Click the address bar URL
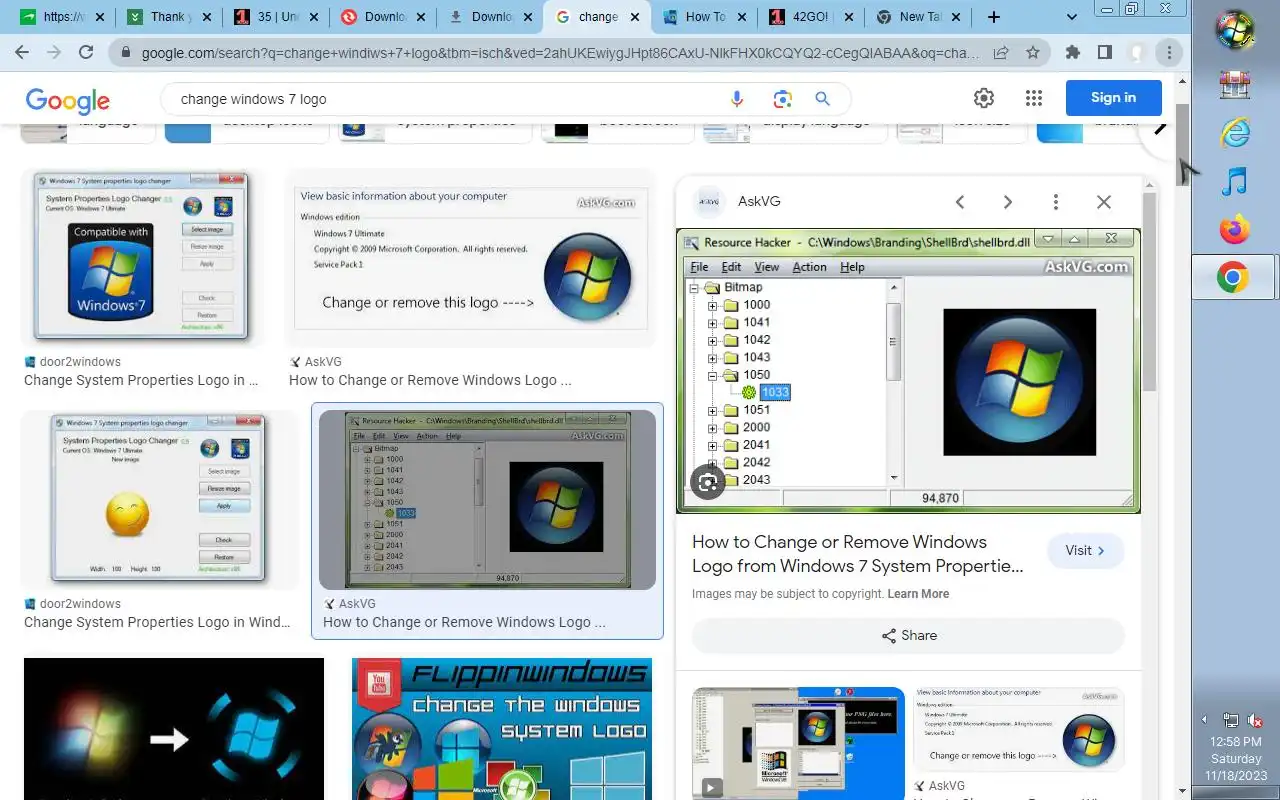 point(560,52)
